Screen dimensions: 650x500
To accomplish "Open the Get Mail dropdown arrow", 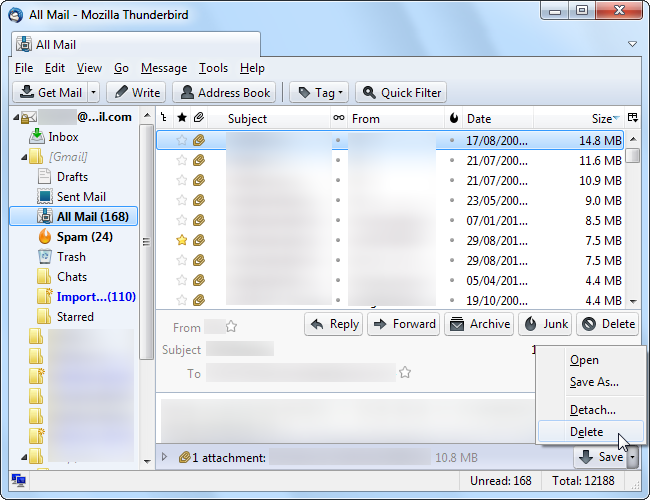I will pyautogui.click(x=94, y=92).
